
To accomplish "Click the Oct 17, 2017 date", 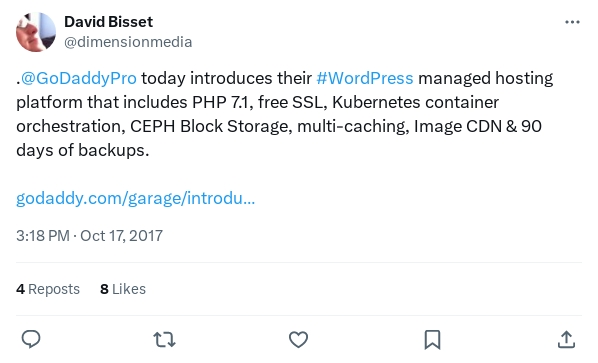I will click(x=121, y=236).
